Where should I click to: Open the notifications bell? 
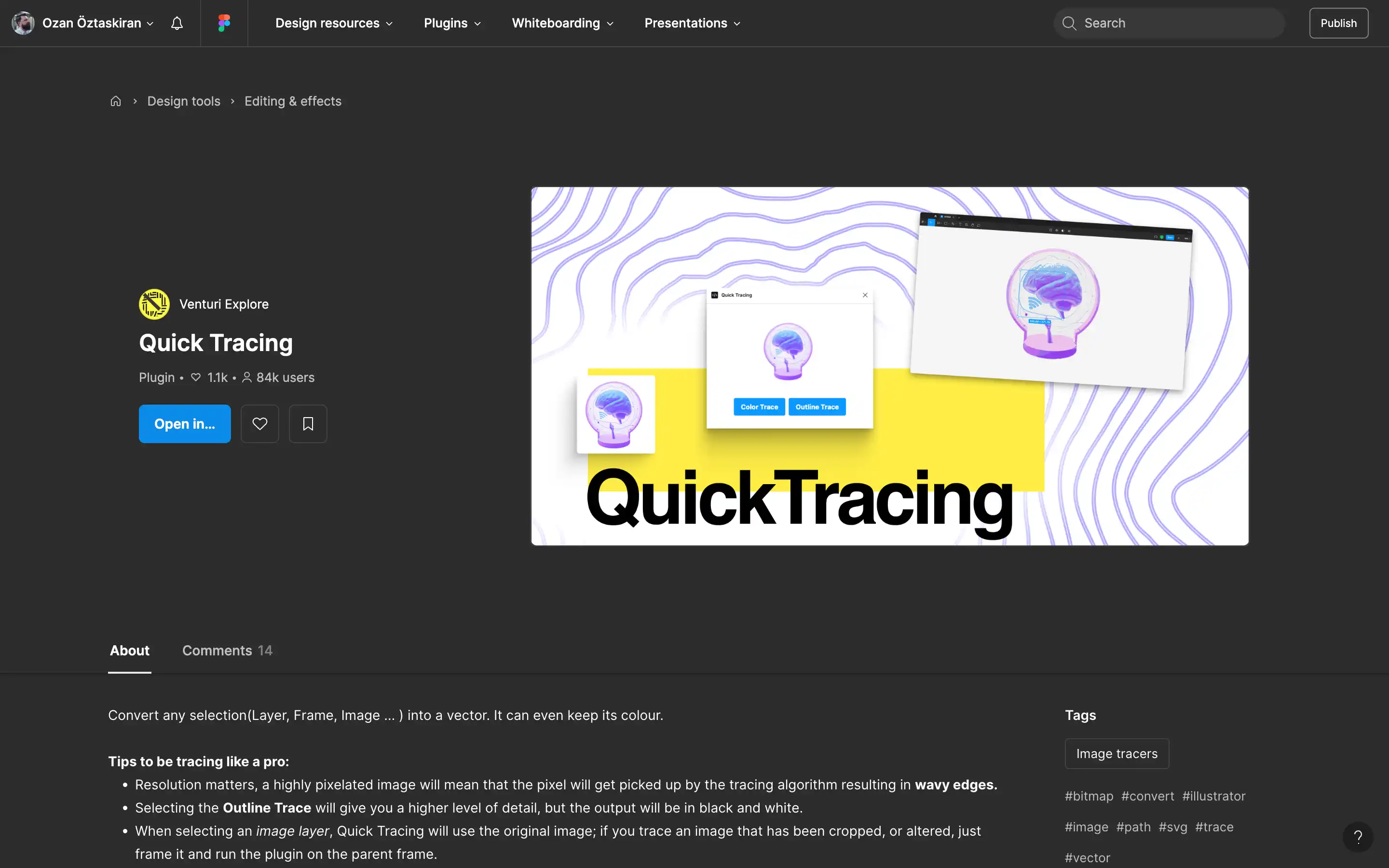pyautogui.click(x=177, y=23)
